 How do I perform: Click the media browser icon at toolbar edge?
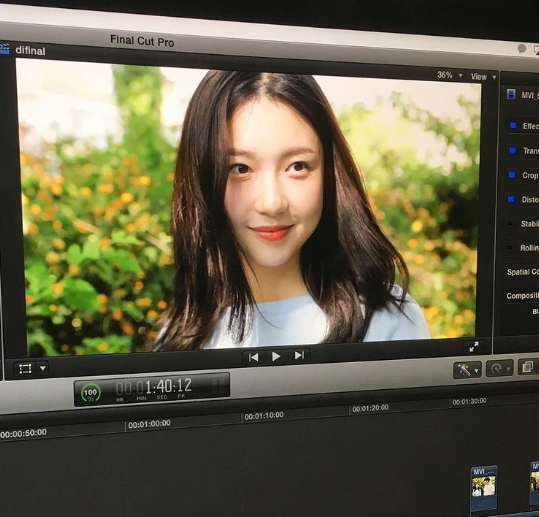pos(528,367)
